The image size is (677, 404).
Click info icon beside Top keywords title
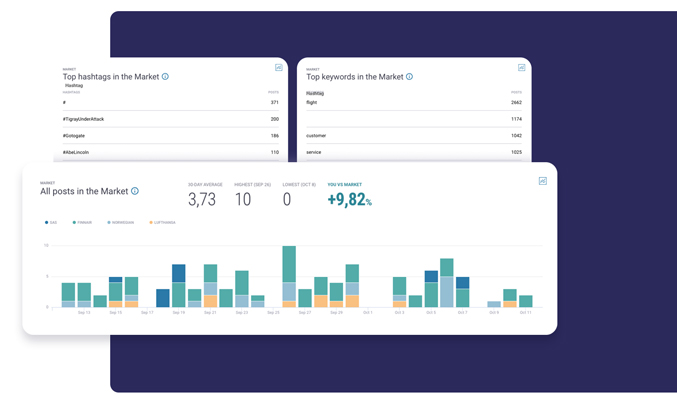(x=409, y=77)
